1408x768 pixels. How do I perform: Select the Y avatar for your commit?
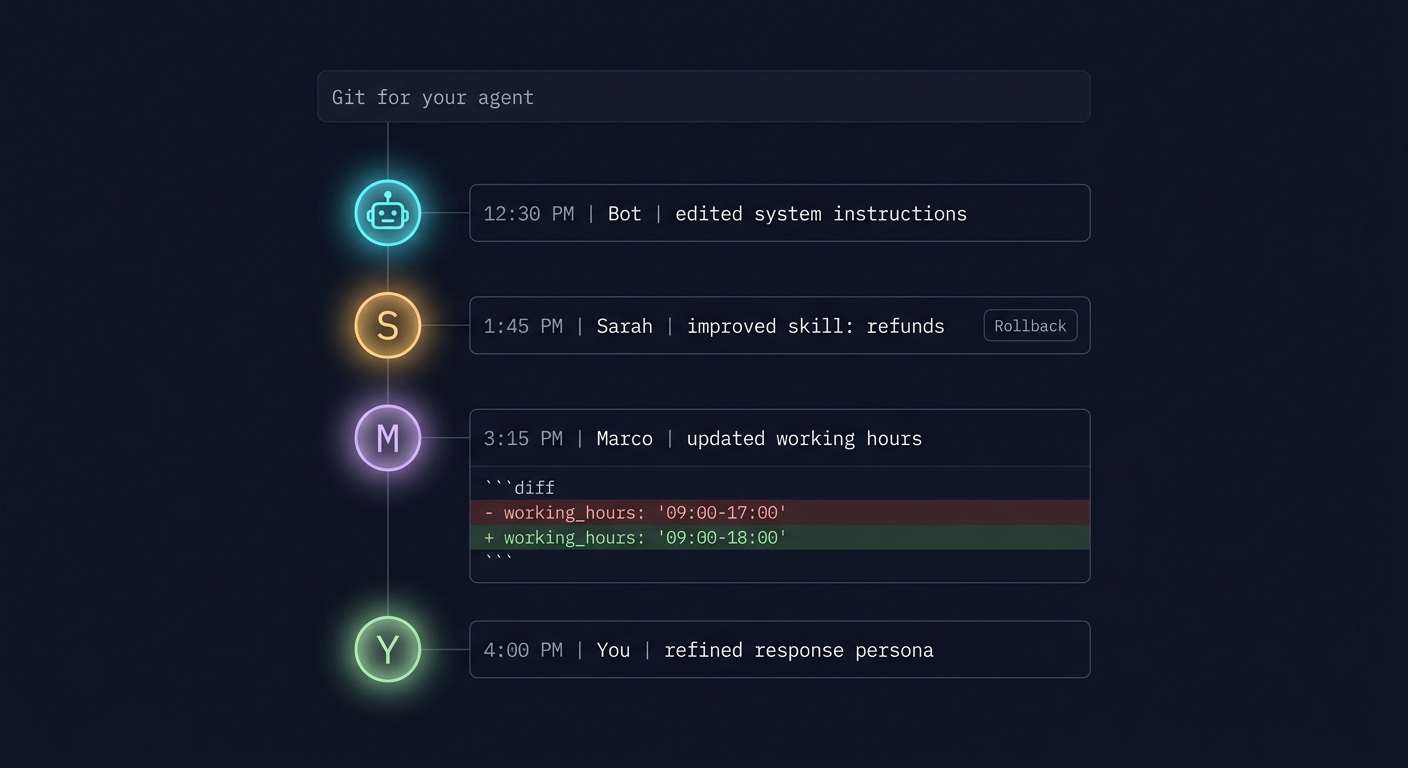click(x=388, y=649)
